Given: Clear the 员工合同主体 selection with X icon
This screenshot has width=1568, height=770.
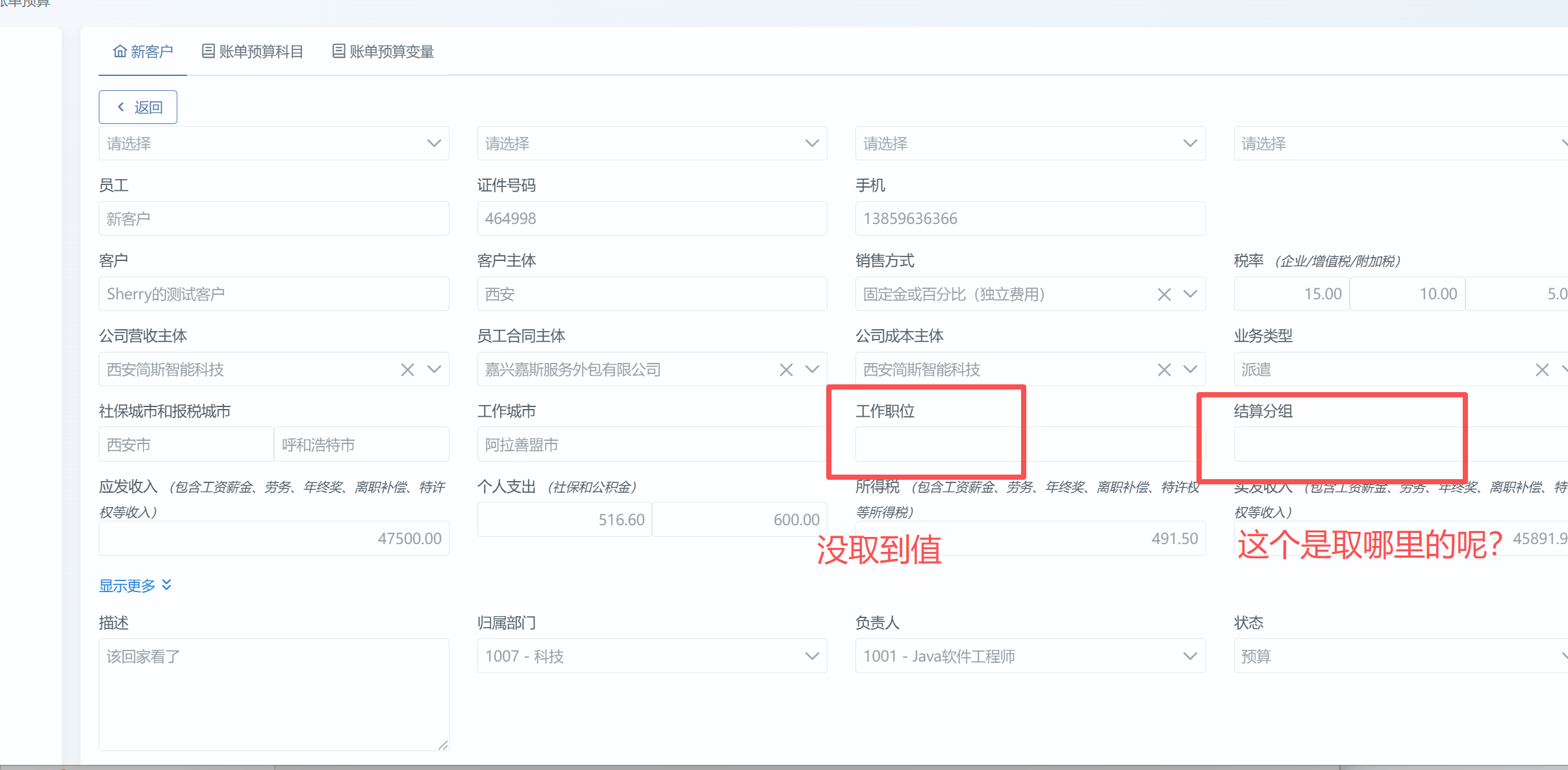Looking at the screenshot, I should click(786, 370).
